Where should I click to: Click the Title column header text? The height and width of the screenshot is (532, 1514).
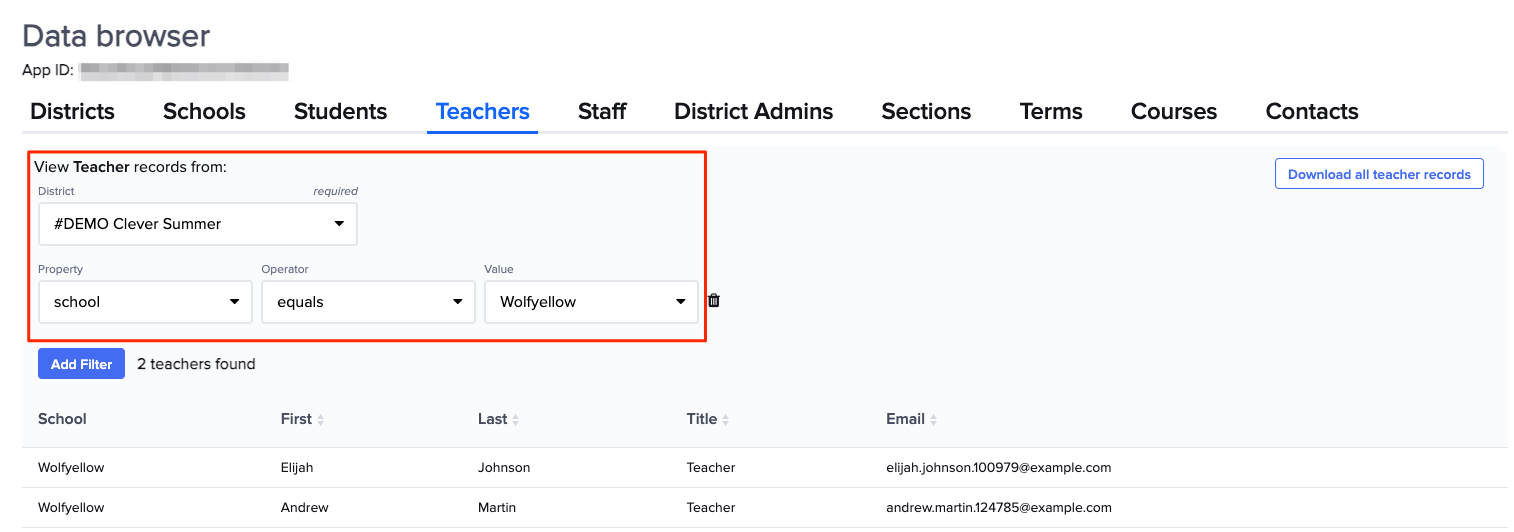point(702,419)
